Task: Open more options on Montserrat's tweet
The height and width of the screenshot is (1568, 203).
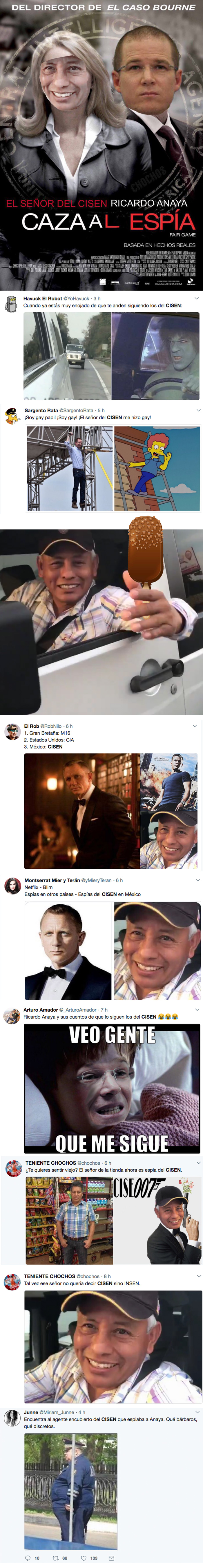Action: tap(197, 880)
